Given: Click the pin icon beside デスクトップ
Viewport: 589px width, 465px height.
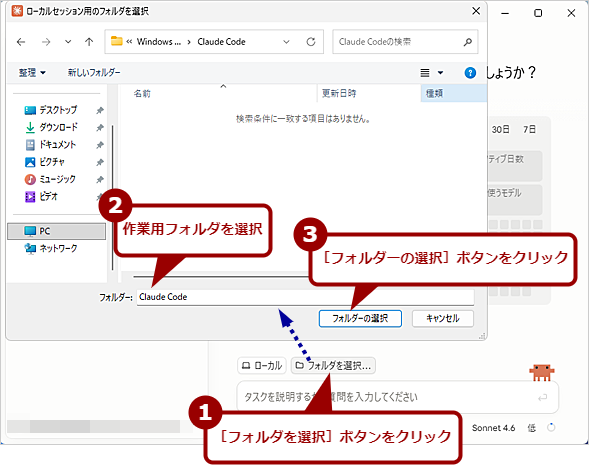Looking at the screenshot, I should [x=100, y=110].
